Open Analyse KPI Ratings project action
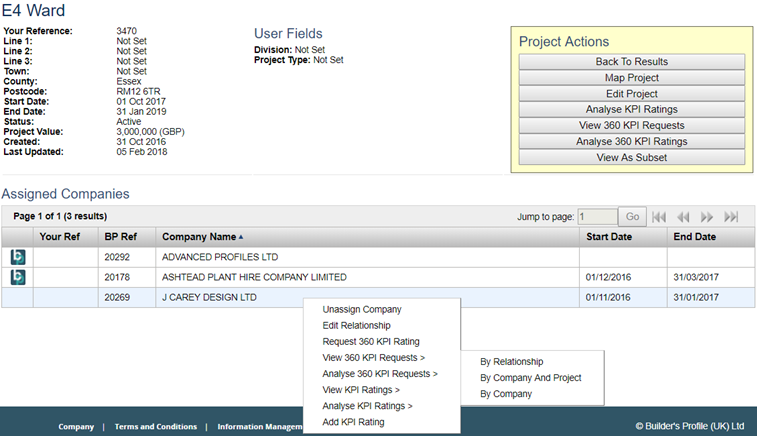 coord(631,109)
